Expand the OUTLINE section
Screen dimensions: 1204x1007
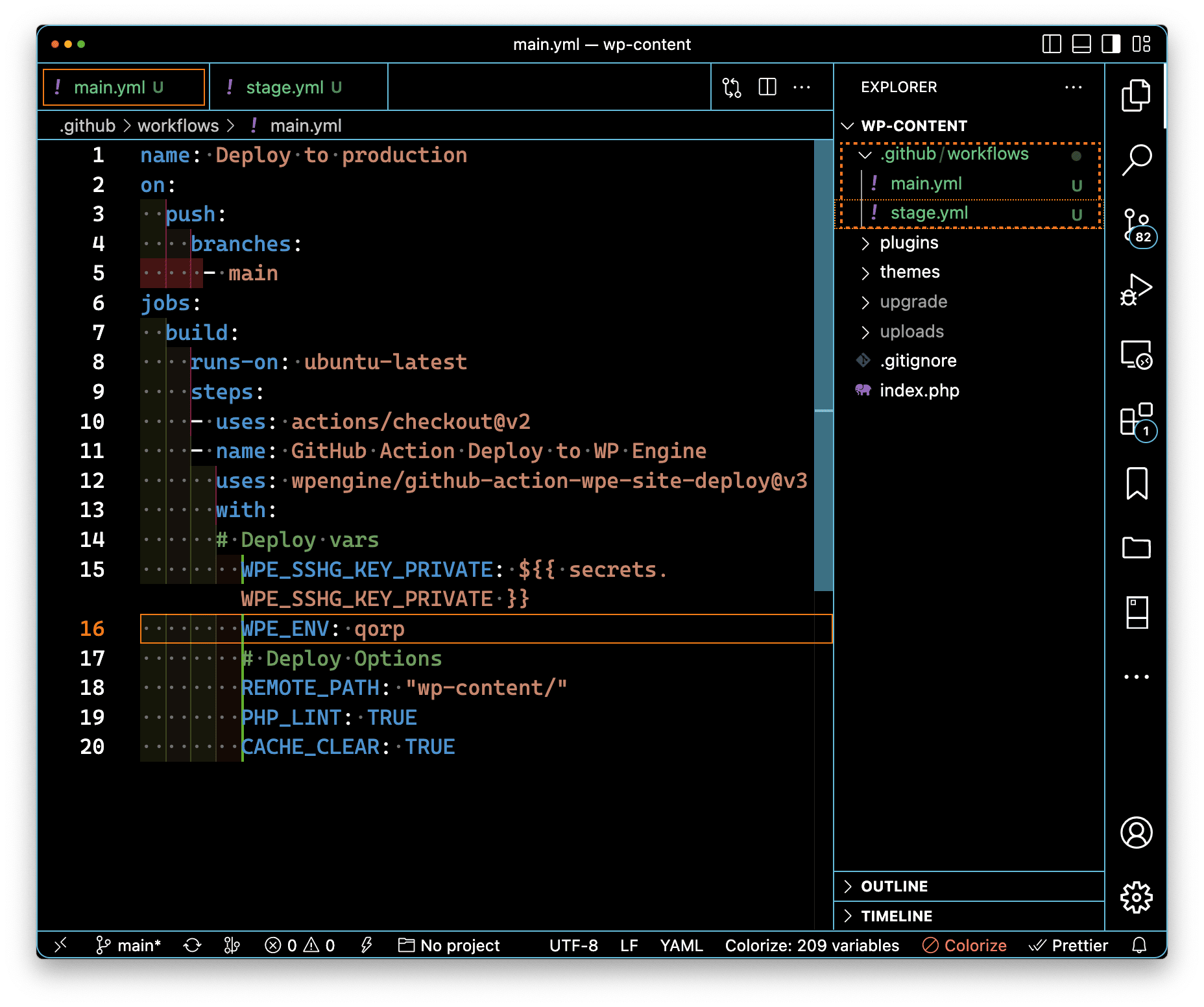coord(894,886)
